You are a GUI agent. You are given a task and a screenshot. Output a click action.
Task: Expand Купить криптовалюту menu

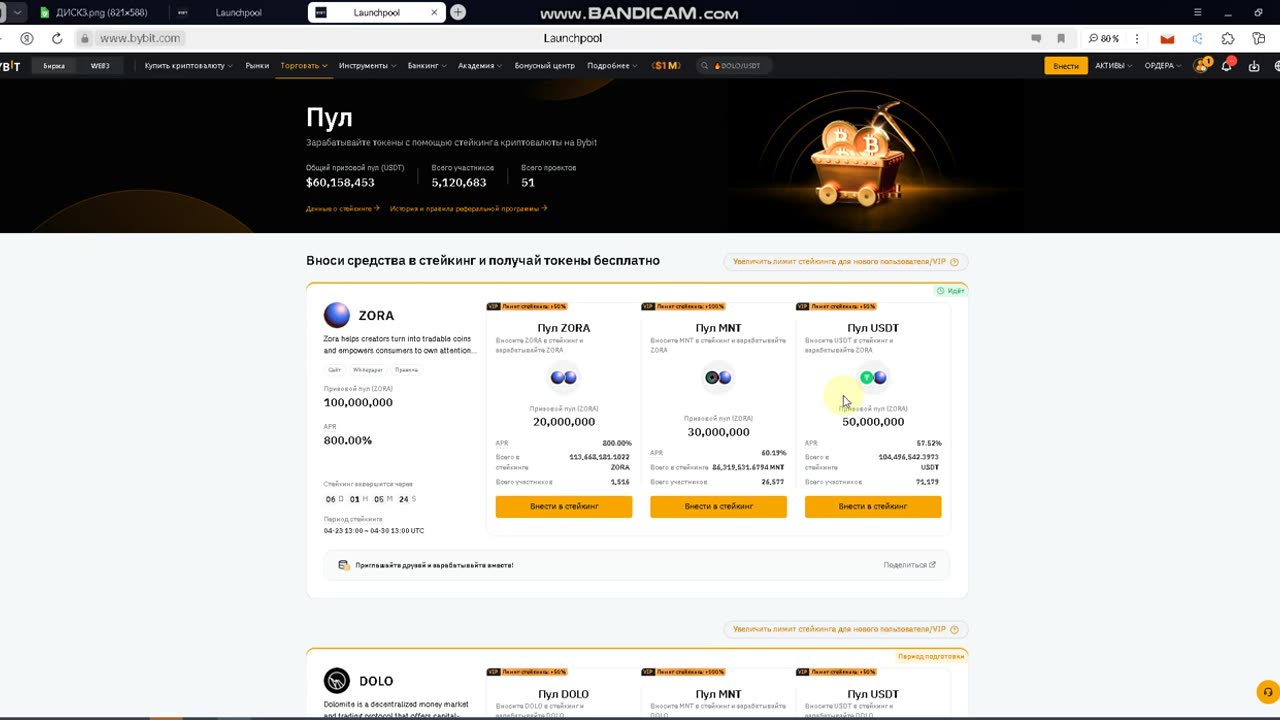pos(188,66)
